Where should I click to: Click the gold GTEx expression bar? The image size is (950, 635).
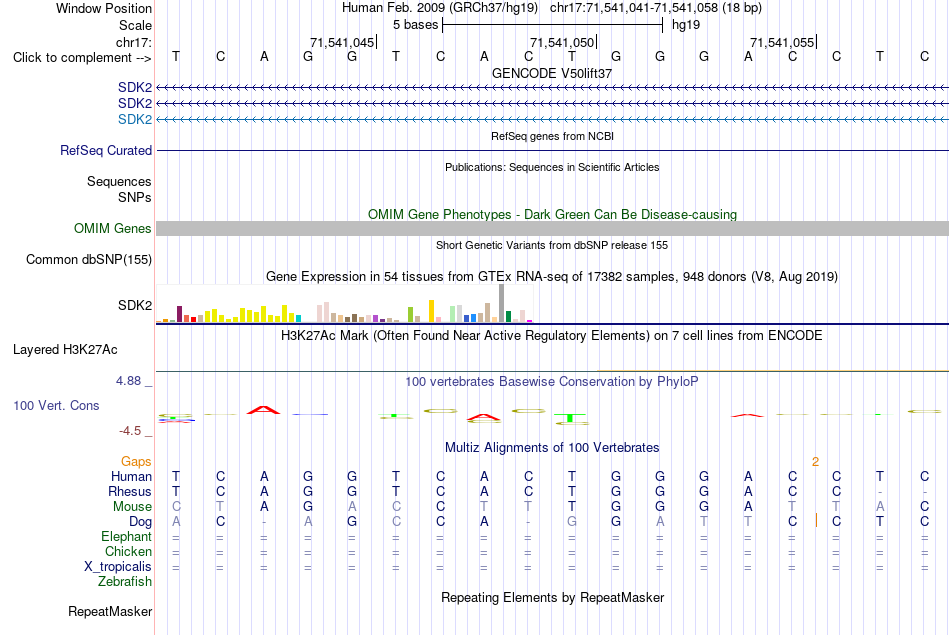(431, 311)
